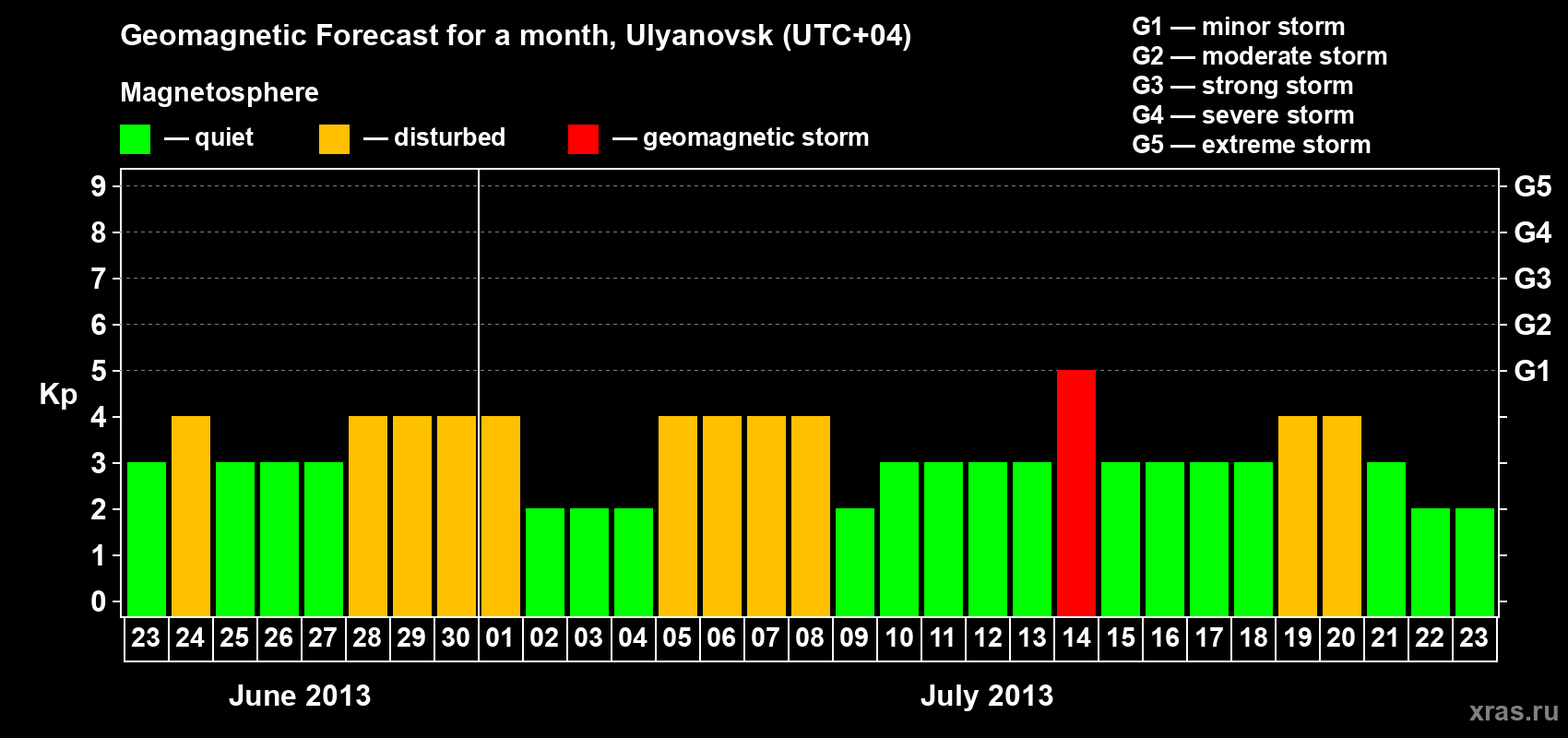Click the orange bar for June 30

[457, 516]
